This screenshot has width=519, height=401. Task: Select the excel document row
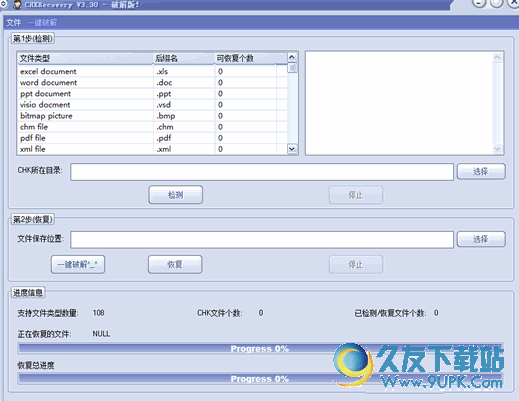152,71
